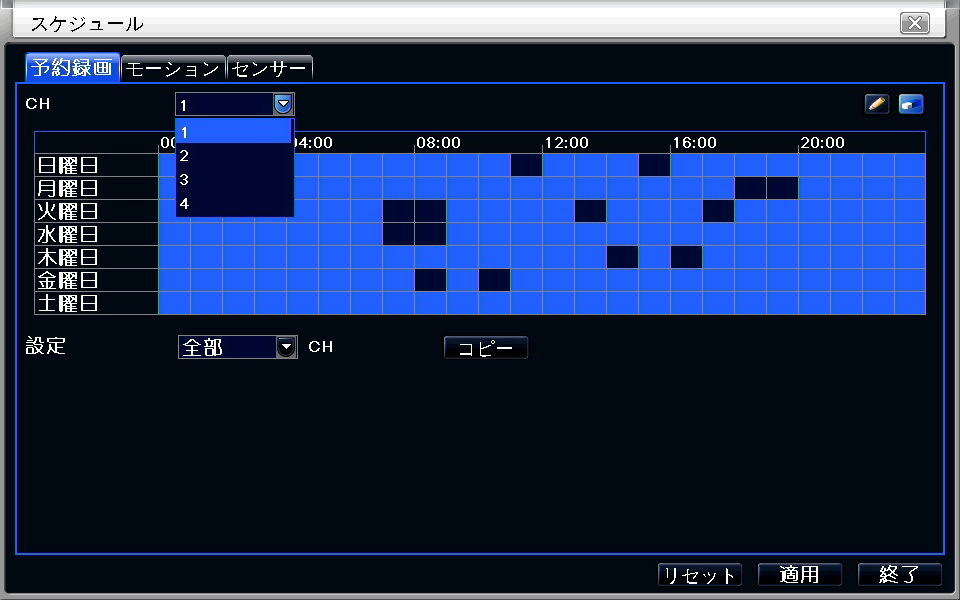The image size is (960, 600).
Task: Enable the dark 月曜日 18:00 cell
Action: (x=751, y=188)
